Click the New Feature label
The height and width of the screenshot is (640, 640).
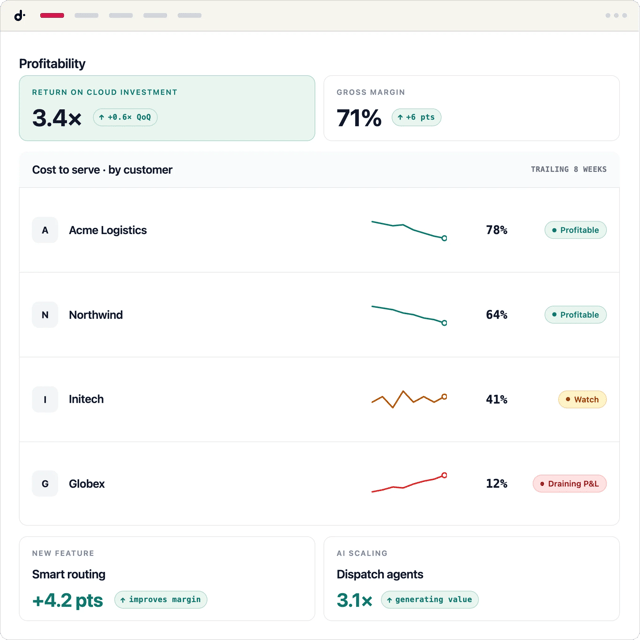pyautogui.click(x=63, y=553)
